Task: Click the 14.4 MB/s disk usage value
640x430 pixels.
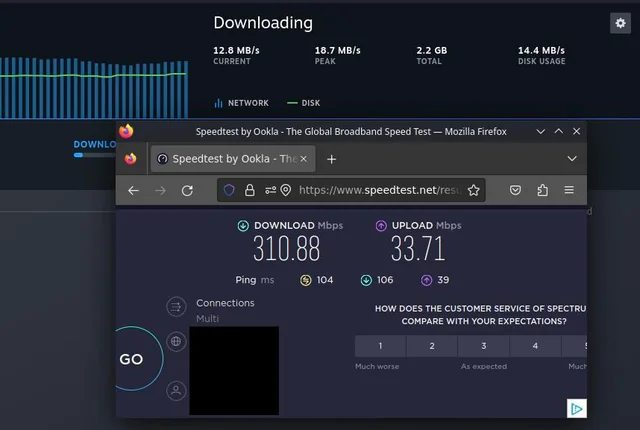Action: 542,51
